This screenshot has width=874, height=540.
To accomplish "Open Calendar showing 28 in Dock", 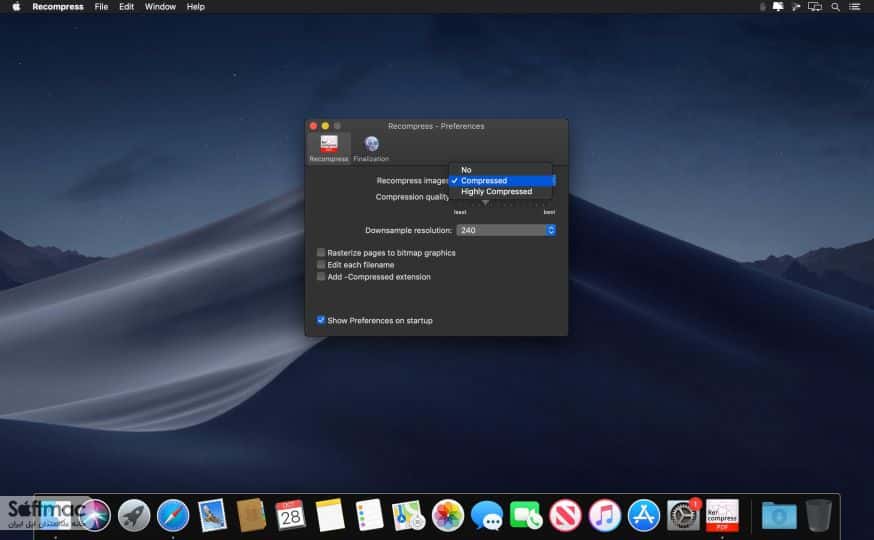I will pos(290,515).
